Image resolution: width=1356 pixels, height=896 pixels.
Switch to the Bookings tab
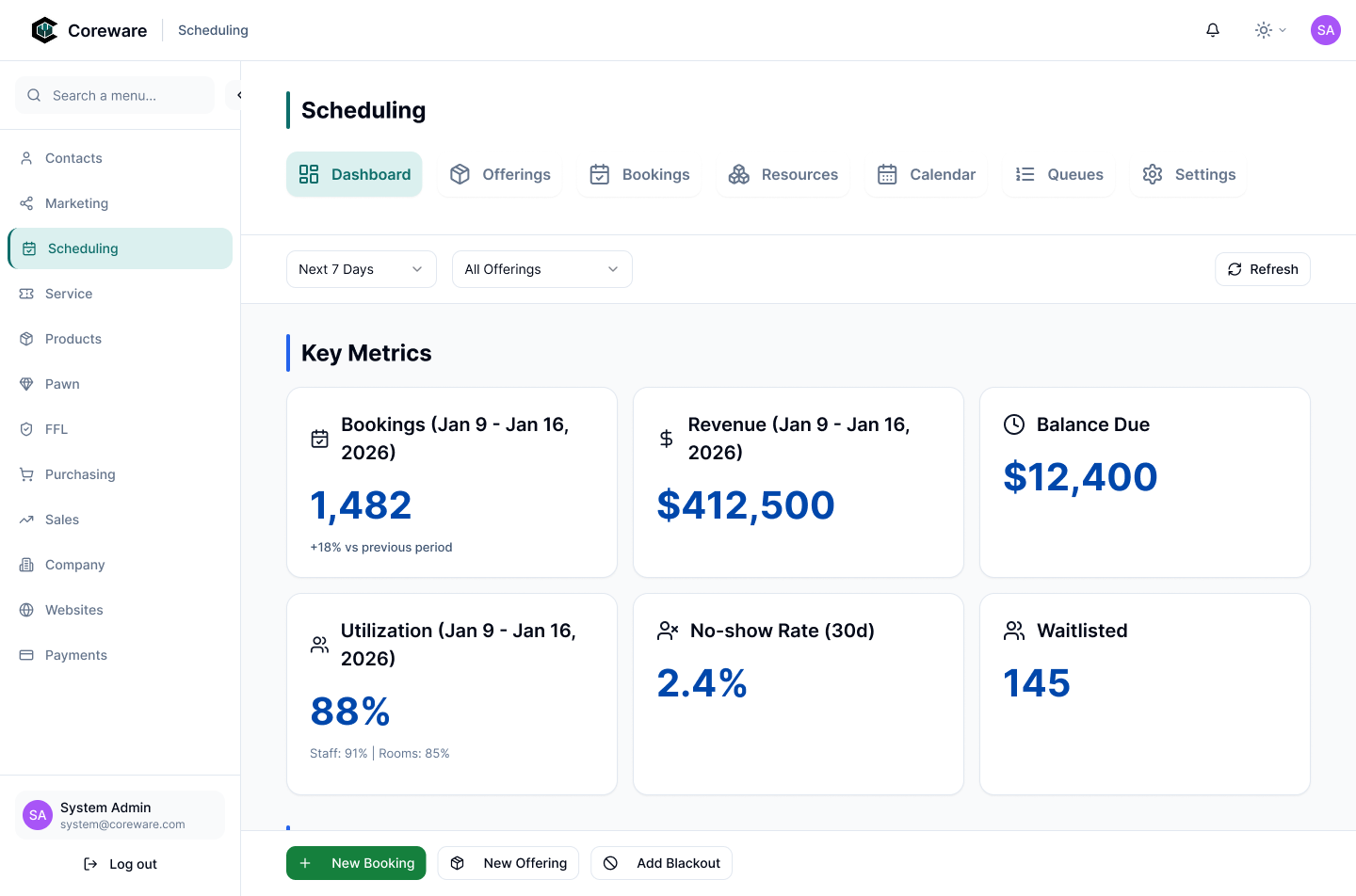639,174
